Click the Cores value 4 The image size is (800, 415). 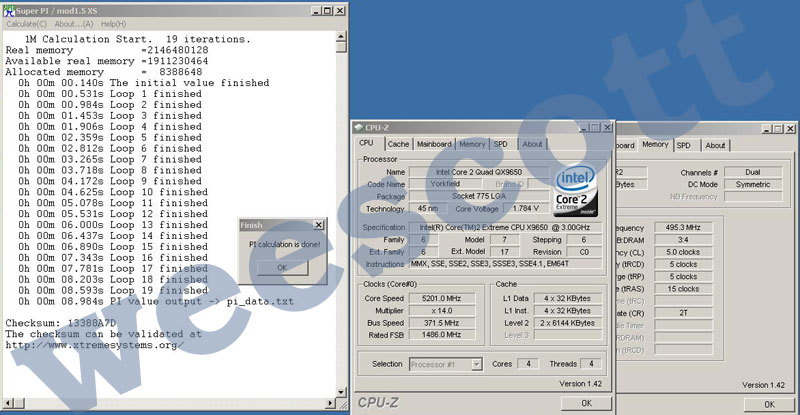(528, 364)
